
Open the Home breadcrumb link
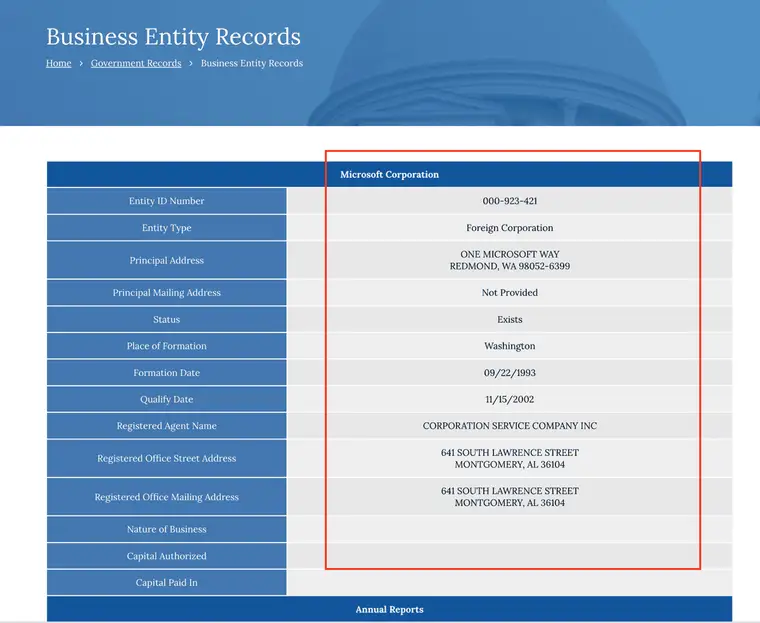pyautogui.click(x=59, y=63)
